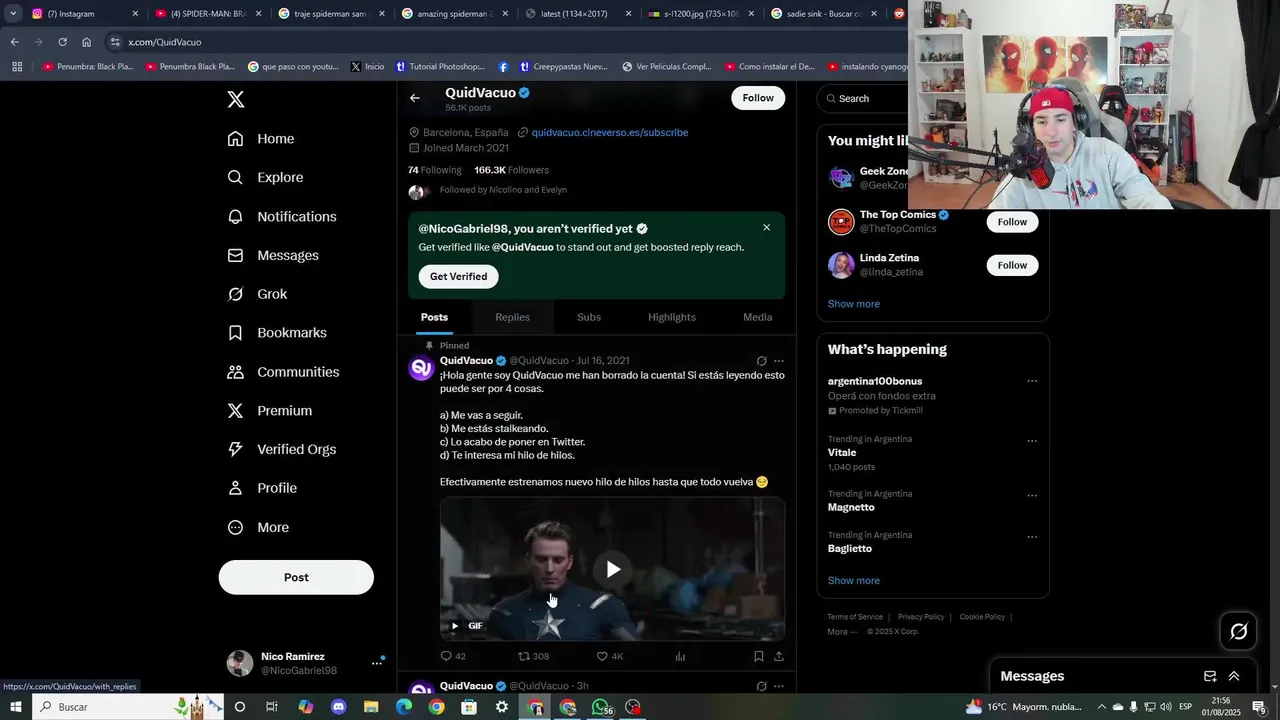The image size is (1280, 720).
Task: Open account menu dots beside Nico Ramirez
Action: [377, 663]
